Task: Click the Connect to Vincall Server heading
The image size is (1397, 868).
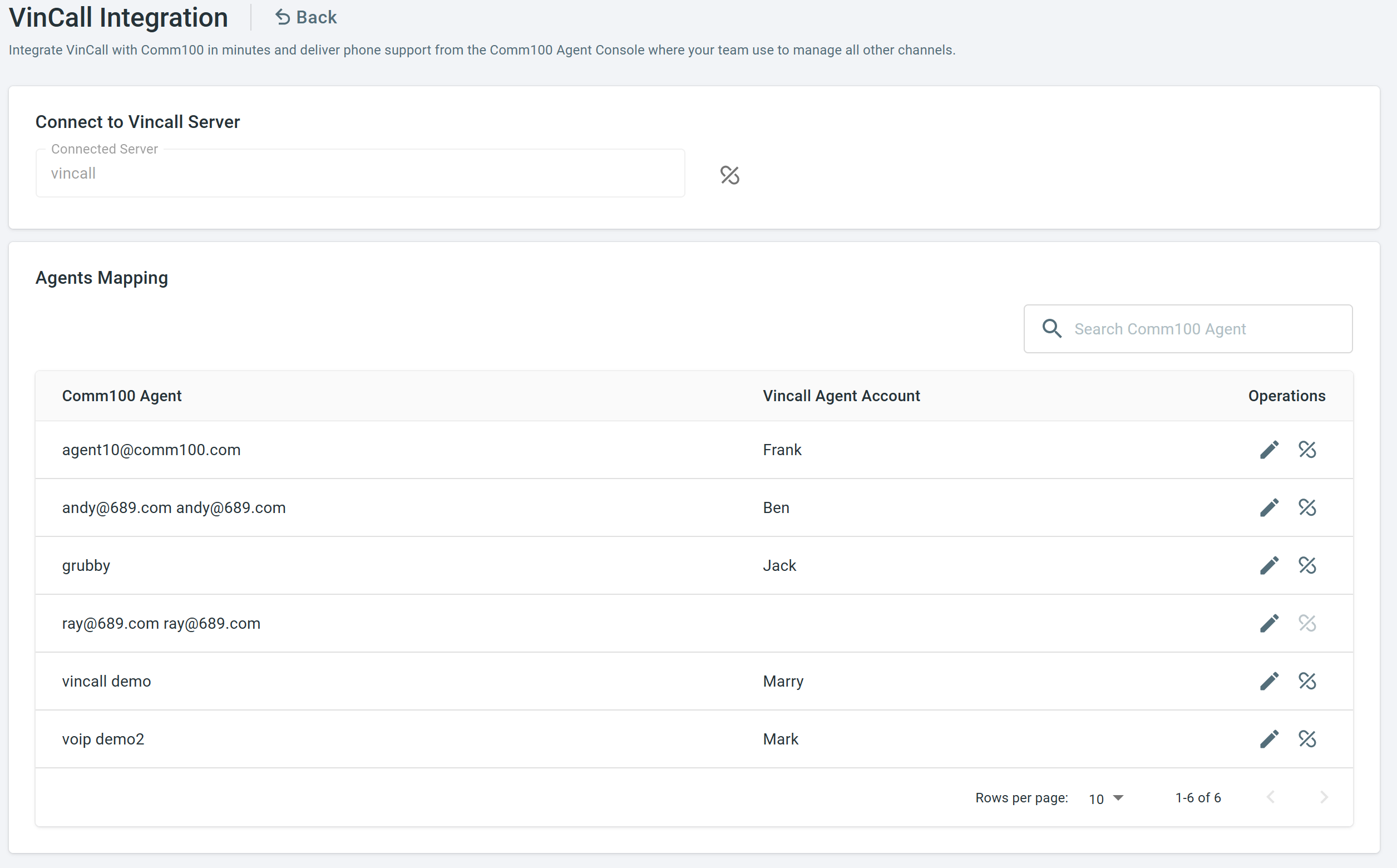Action: [x=138, y=122]
